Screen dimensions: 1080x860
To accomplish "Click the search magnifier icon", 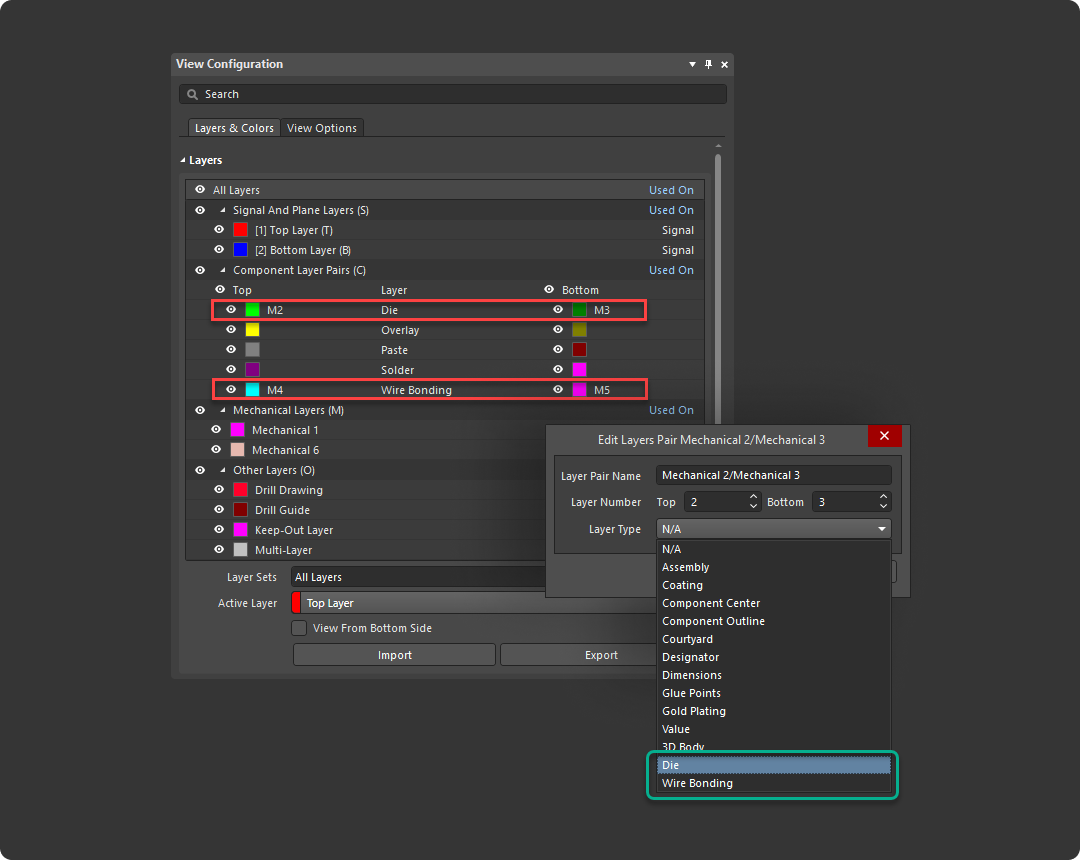I will 192,94.
